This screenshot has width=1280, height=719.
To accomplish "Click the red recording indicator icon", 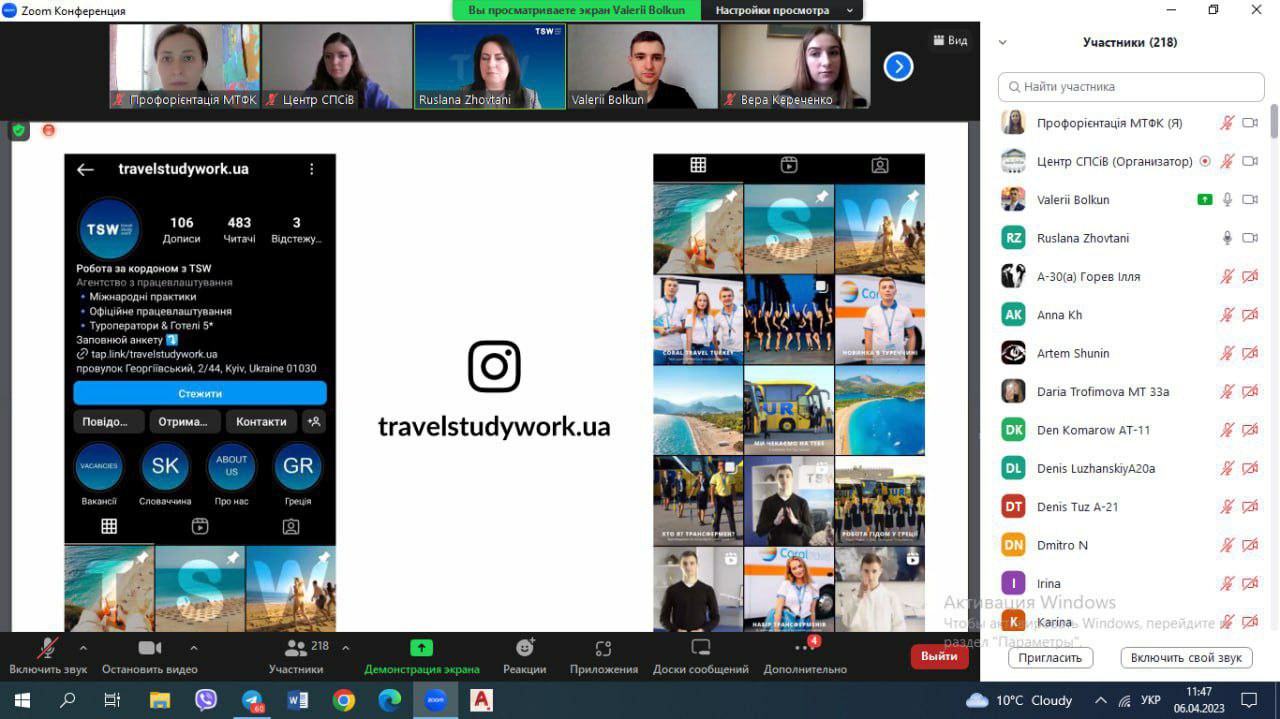I will point(48,130).
